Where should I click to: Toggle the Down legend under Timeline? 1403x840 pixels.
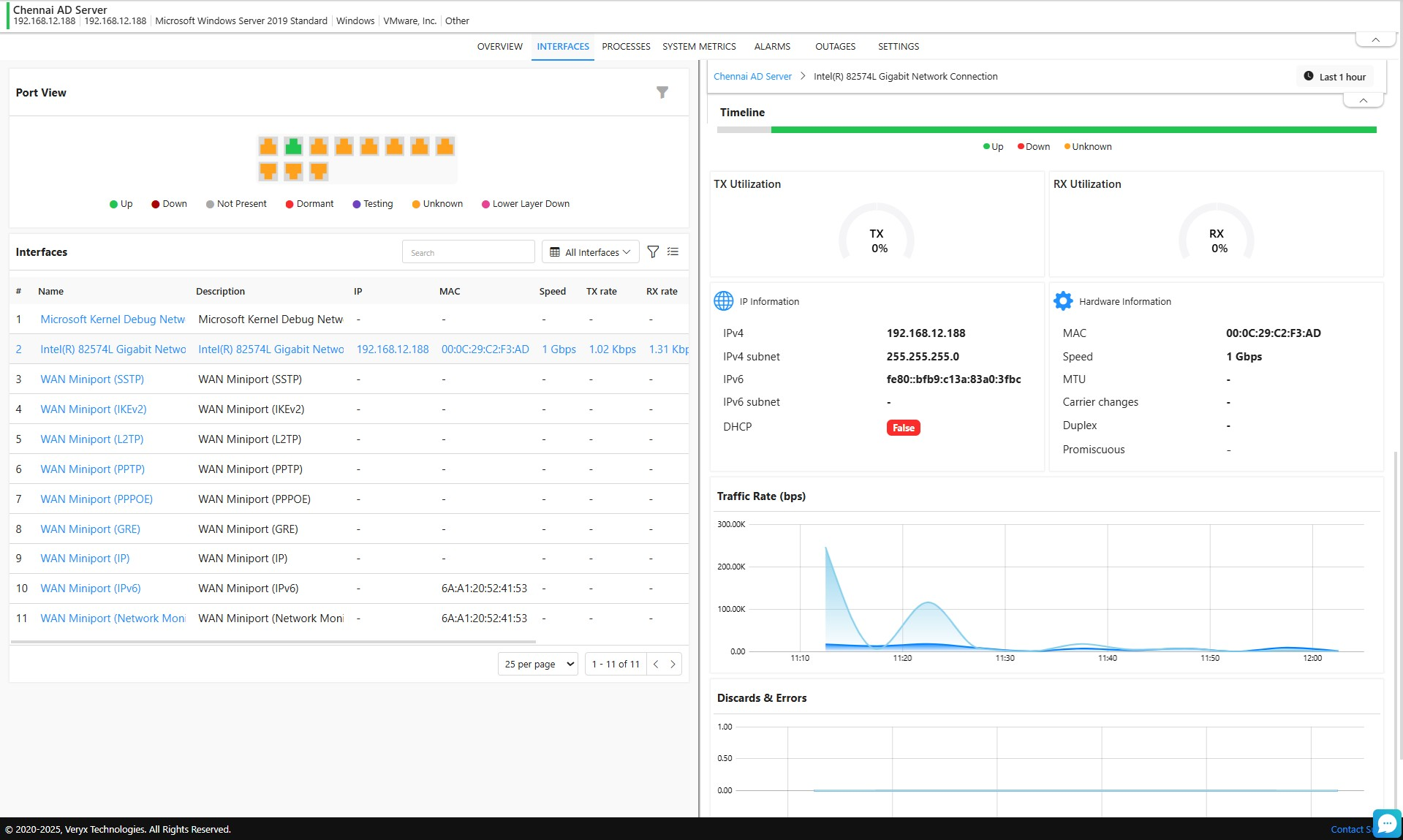point(1034,147)
